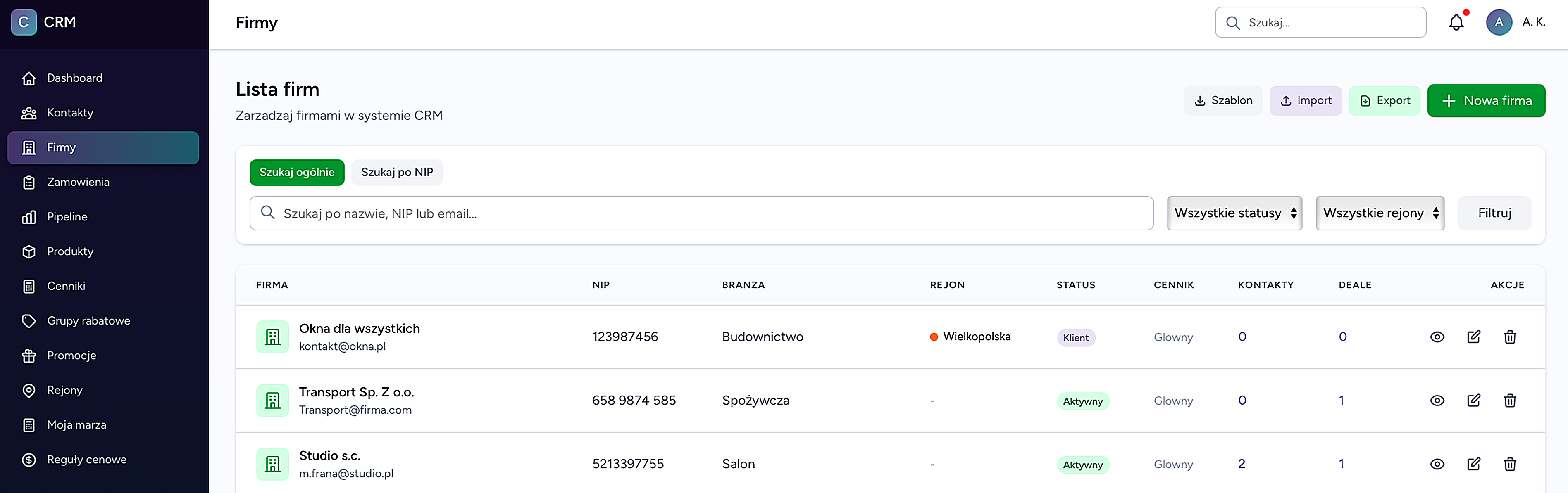Open Kontakty in sidebar
The width and height of the screenshot is (1568, 493).
pos(103,113)
